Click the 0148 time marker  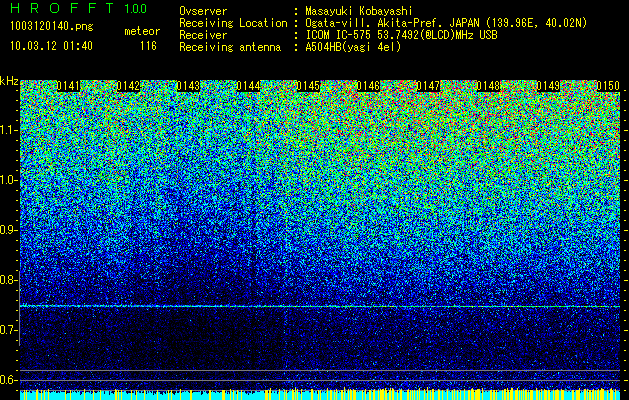click(488, 86)
